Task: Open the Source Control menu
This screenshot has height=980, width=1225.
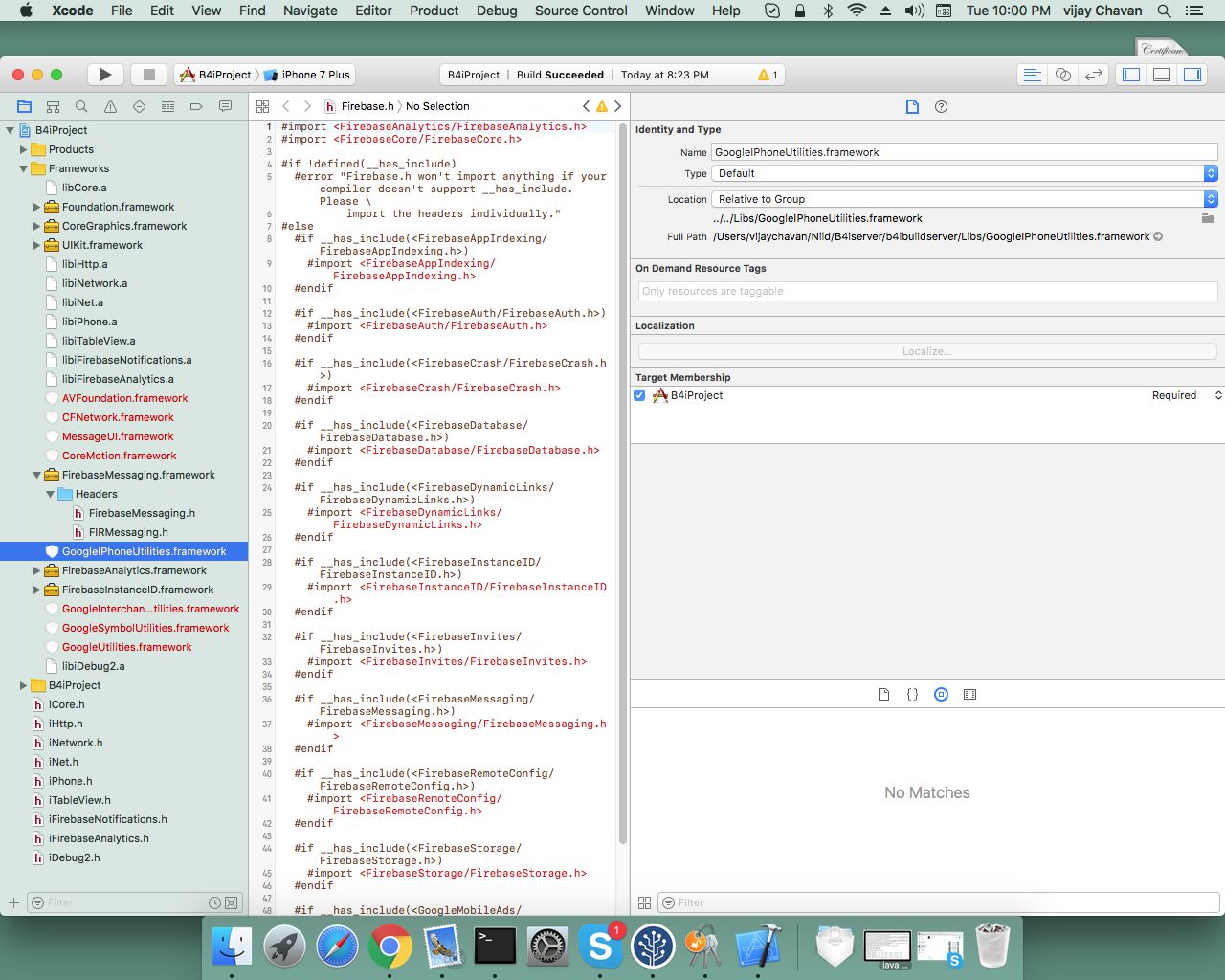Action: pos(581,11)
